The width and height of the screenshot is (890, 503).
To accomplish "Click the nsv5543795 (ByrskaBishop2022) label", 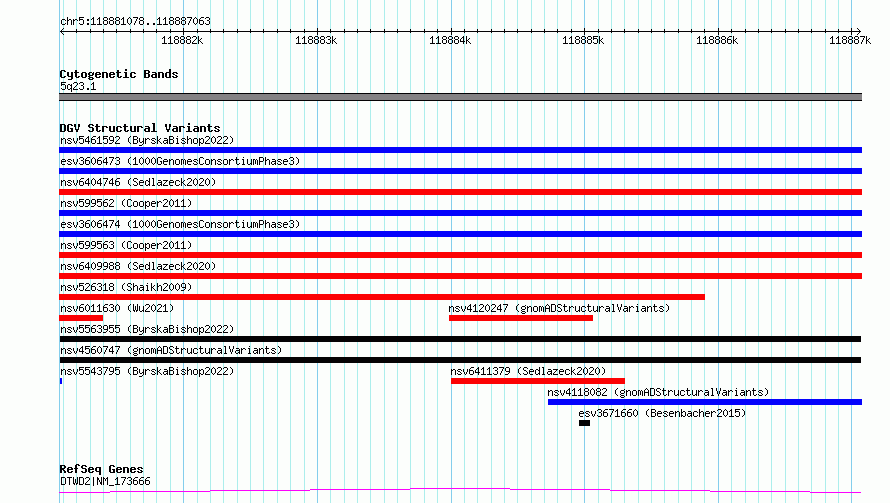I will click(147, 371).
